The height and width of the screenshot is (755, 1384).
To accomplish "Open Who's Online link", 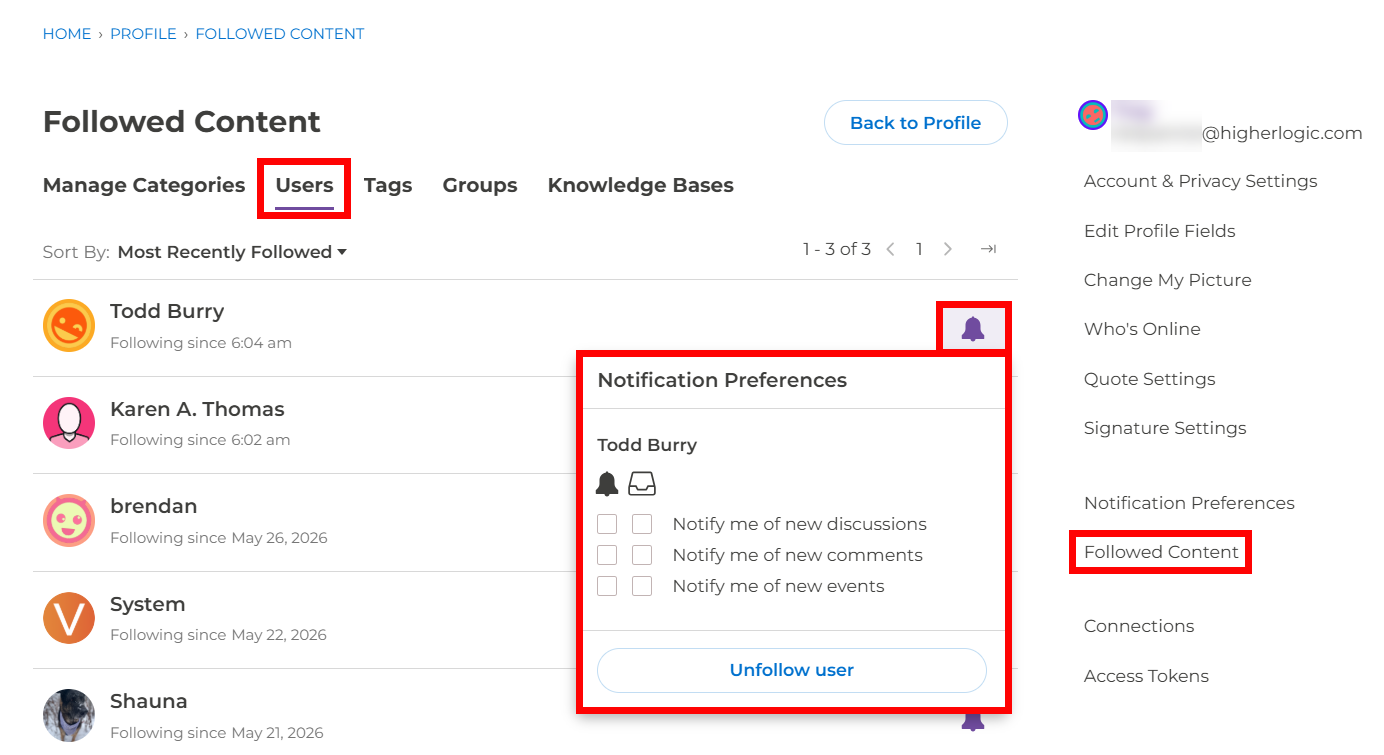I will 1142,329.
